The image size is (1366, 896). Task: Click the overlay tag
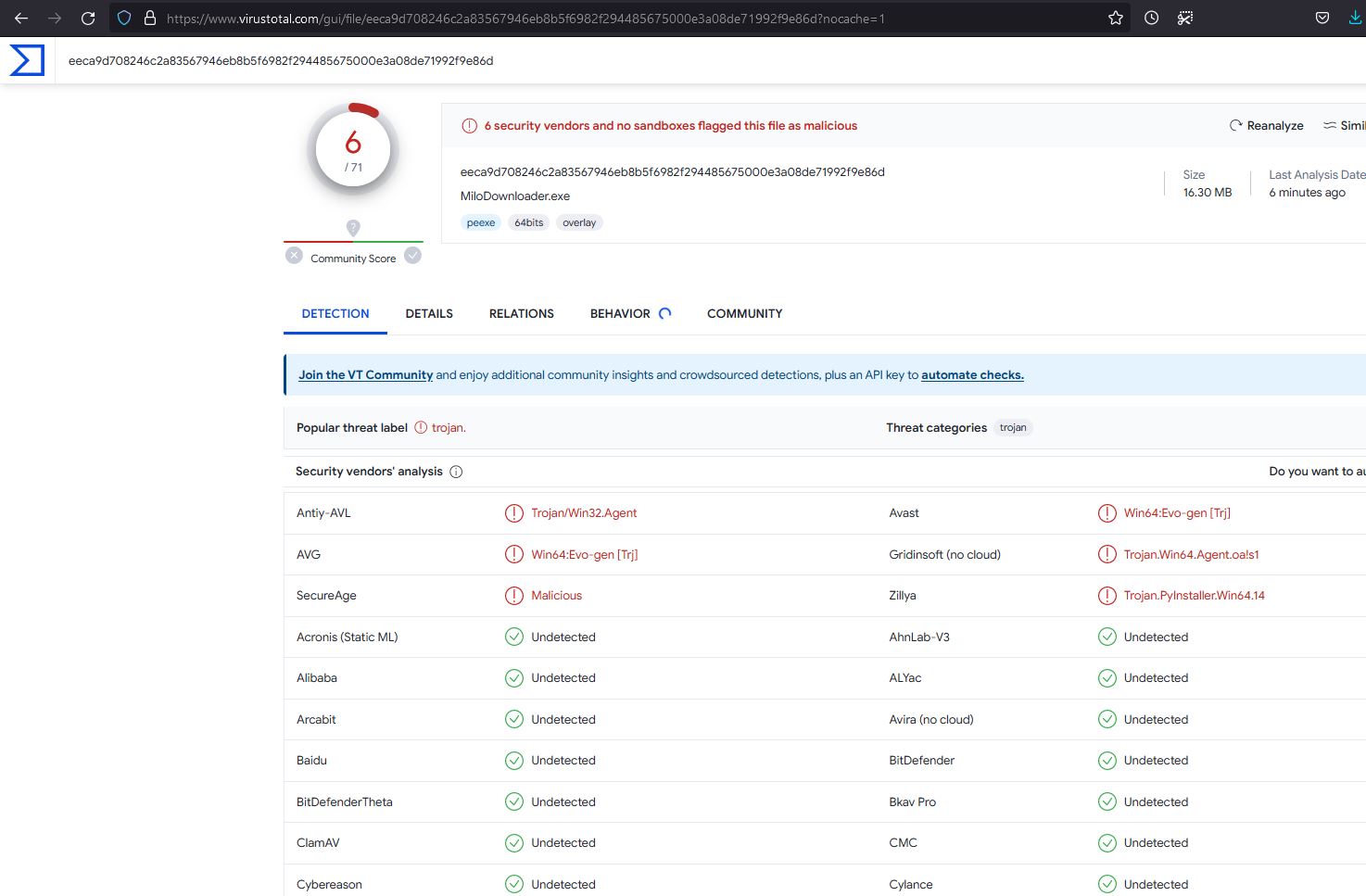(x=579, y=222)
